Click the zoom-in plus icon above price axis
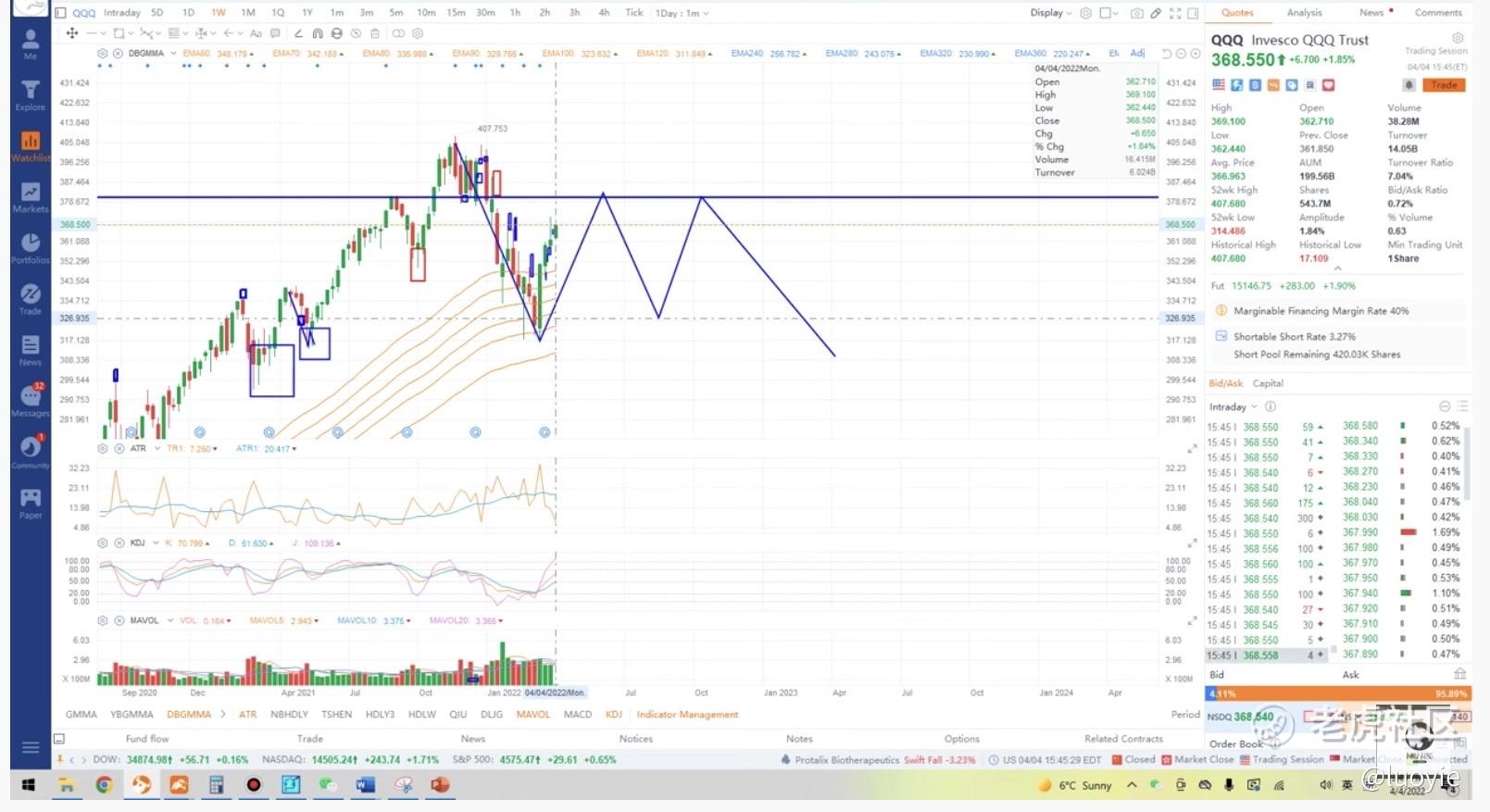Viewport: 1490px width, 812px height. point(1196,54)
